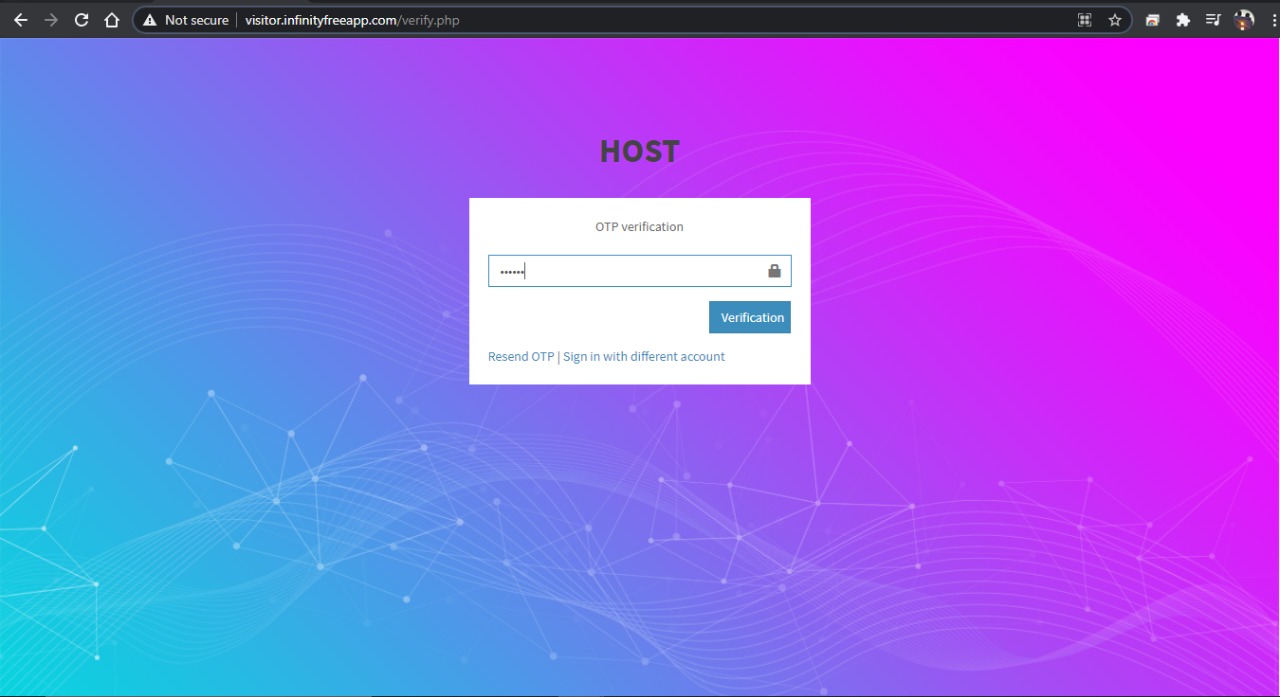
Task: Click the lock icon in OTP field
Action: point(774,271)
